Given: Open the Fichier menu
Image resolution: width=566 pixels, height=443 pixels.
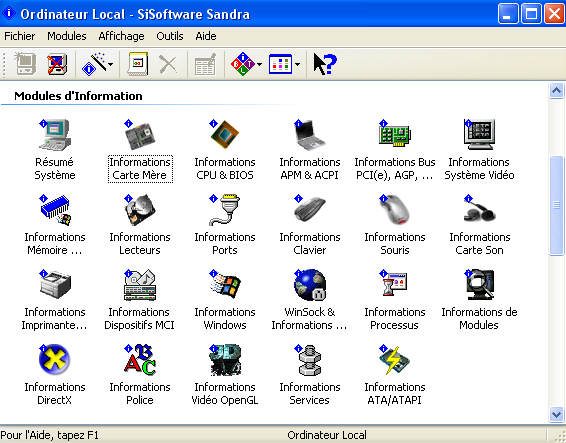Looking at the screenshot, I should (x=19, y=36).
